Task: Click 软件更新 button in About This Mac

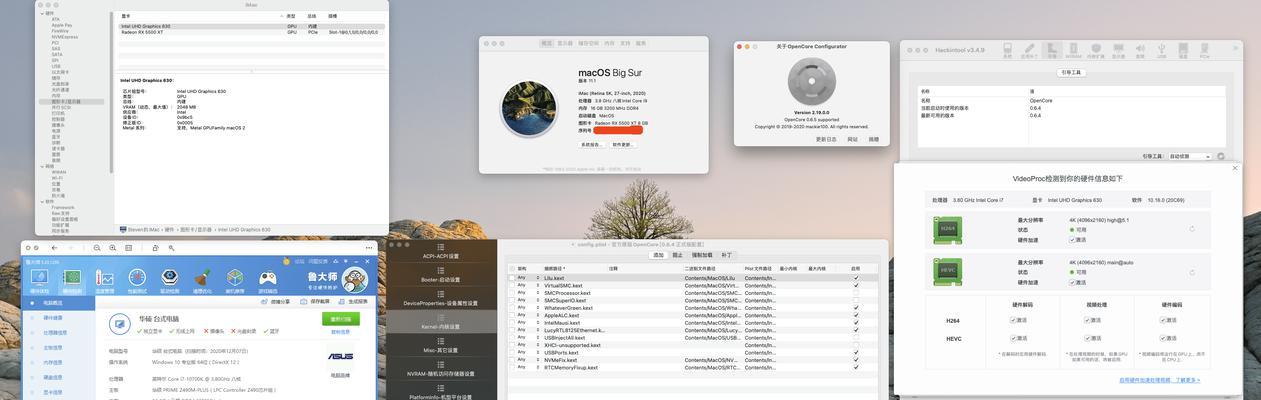Action: (623, 145)
